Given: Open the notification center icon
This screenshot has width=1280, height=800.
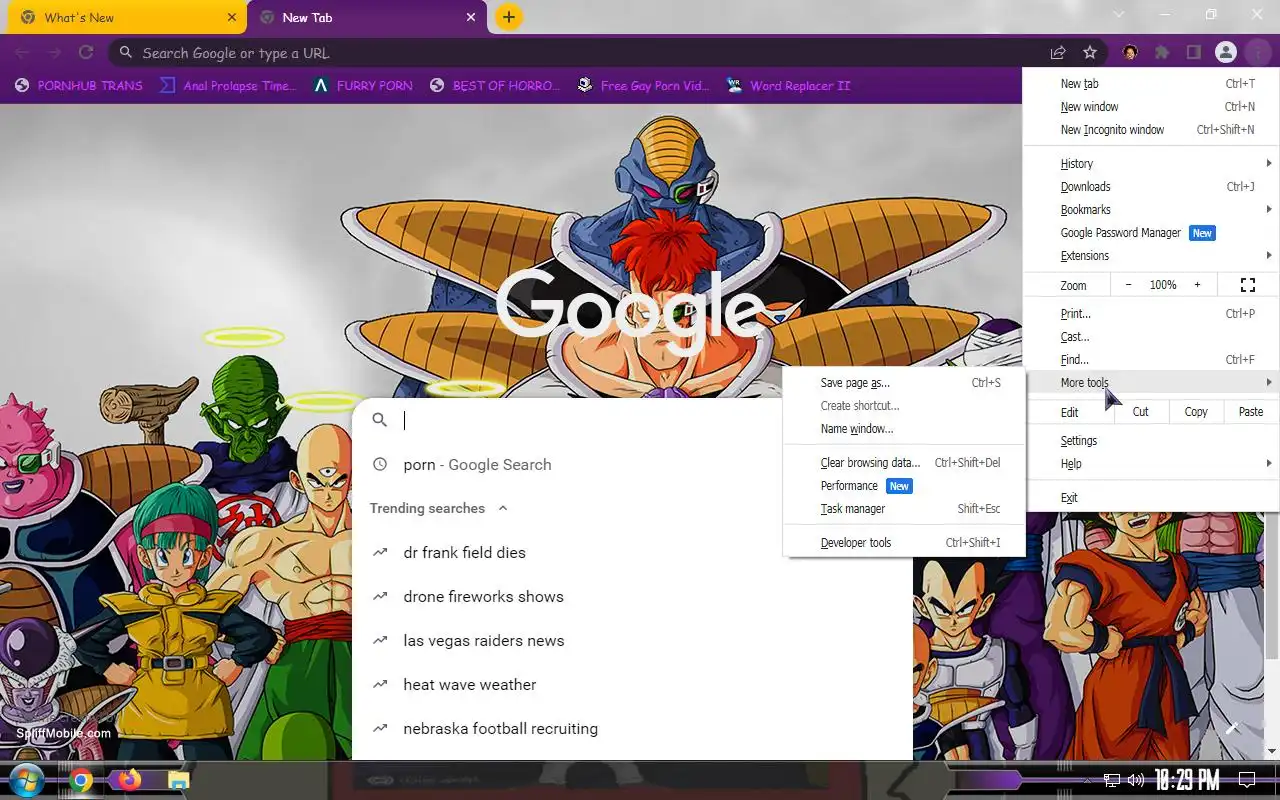Looking at the screenshot, I should tap(1247, 779).
